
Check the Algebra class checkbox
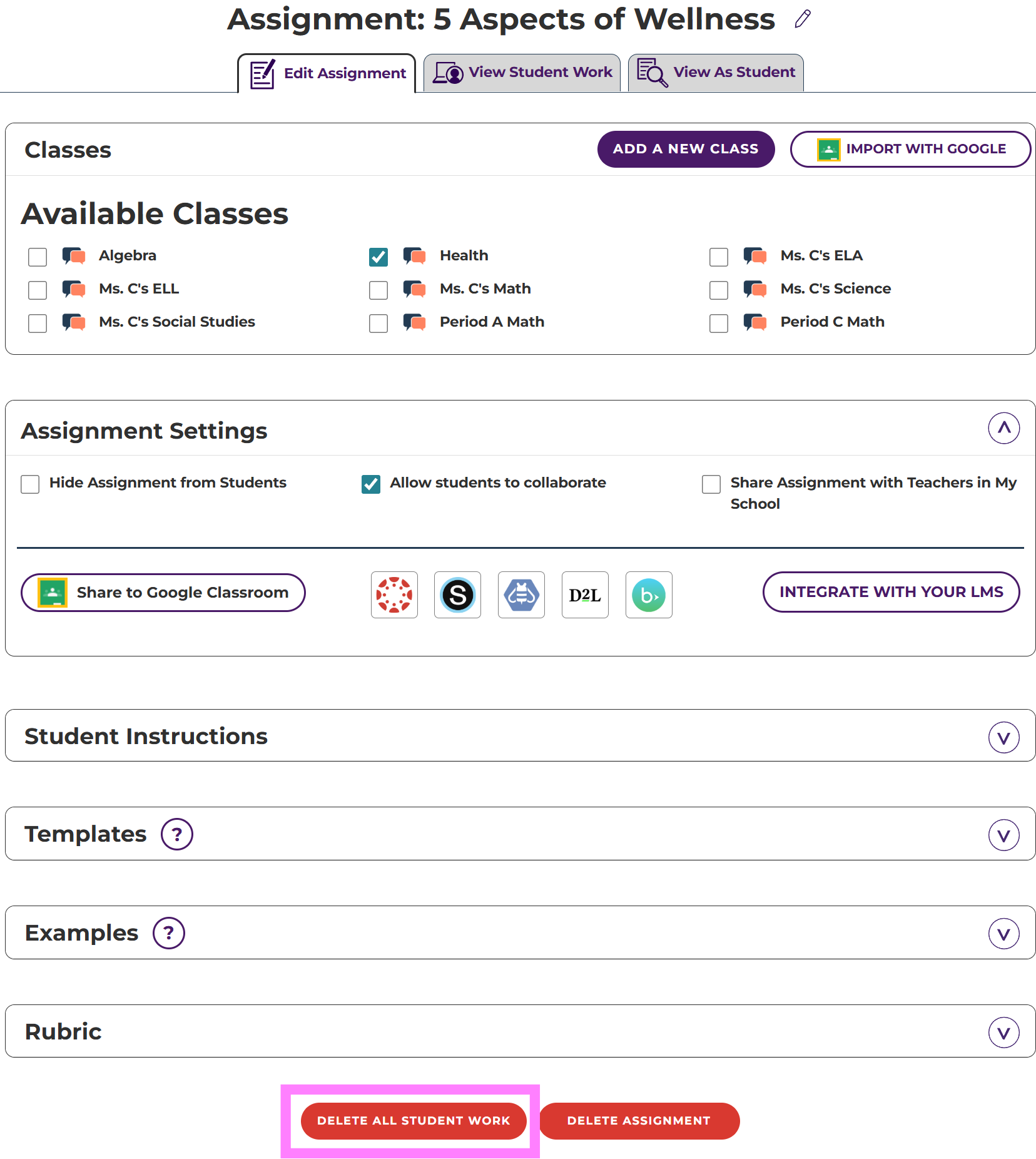(x=38, y=257)
